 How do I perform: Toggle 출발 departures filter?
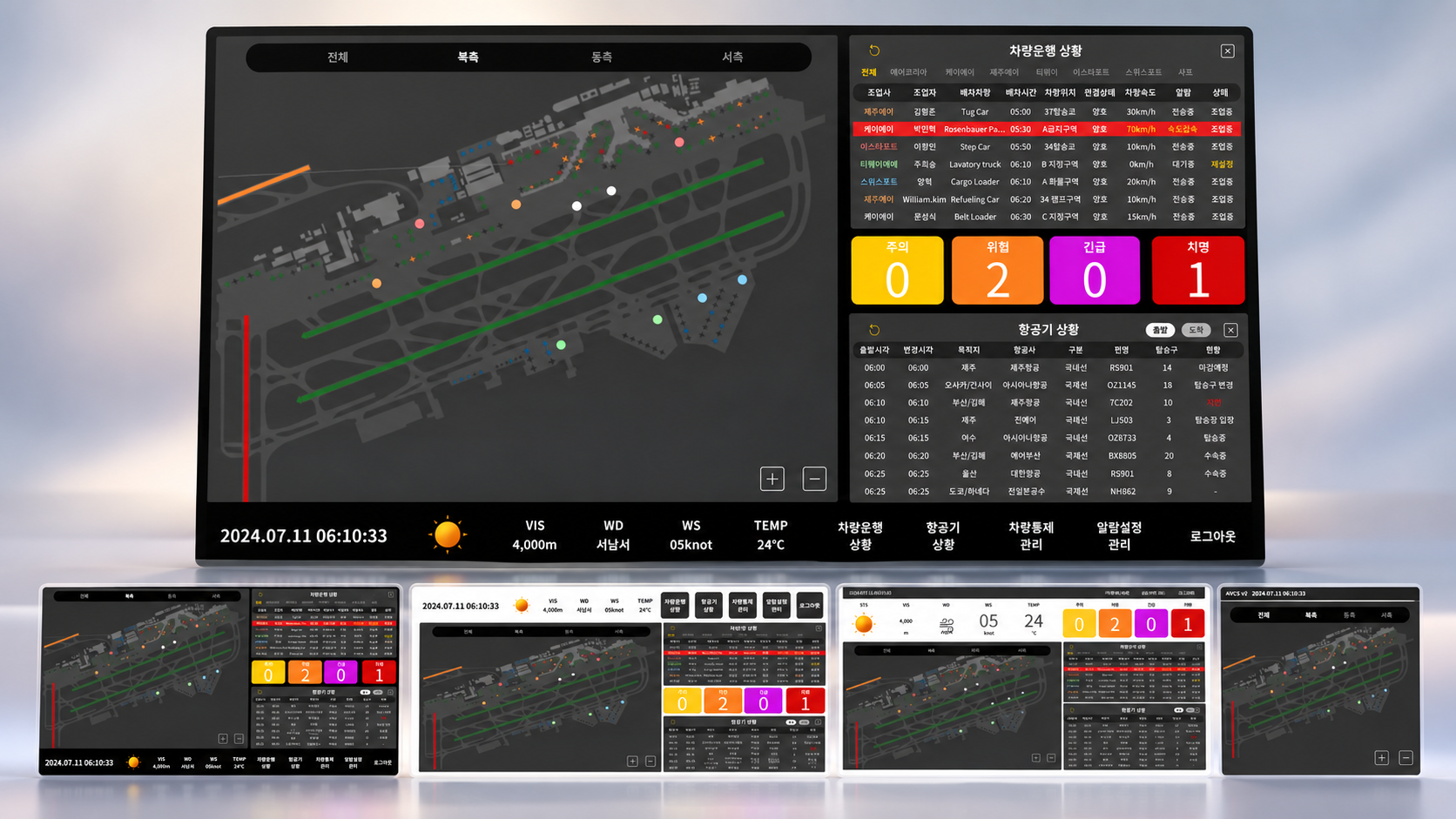pos(1160,330)
